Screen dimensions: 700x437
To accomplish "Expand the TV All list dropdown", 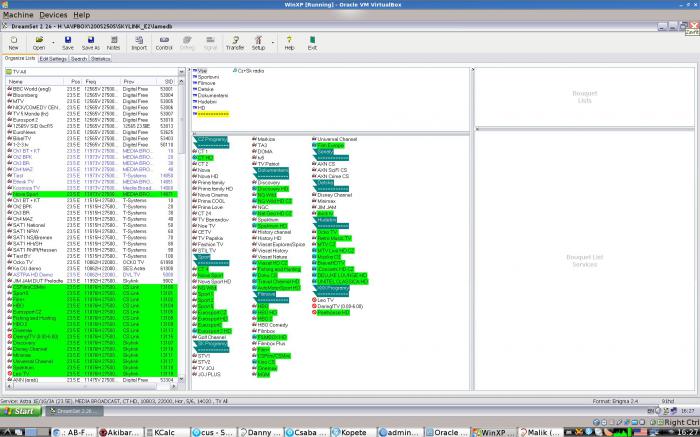I will pyautogui.click(x=181, y=72).
